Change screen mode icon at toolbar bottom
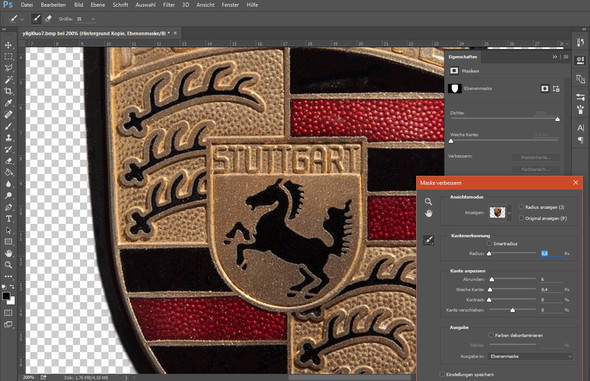Image resolution: width=590 pixels, height=381 pixels. click(x=8, y=324)
